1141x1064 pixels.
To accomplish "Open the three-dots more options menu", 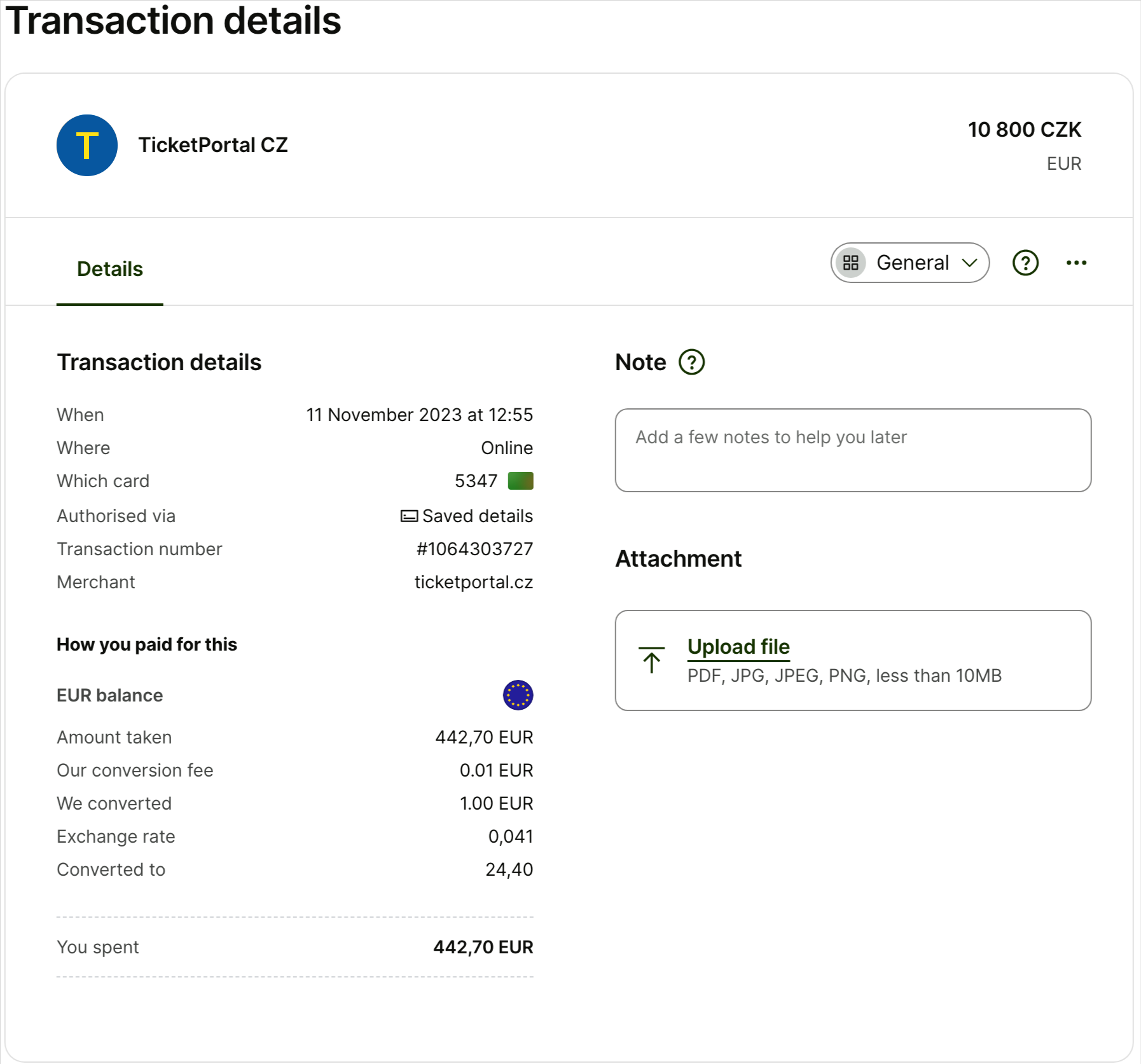I will 1076,263.
